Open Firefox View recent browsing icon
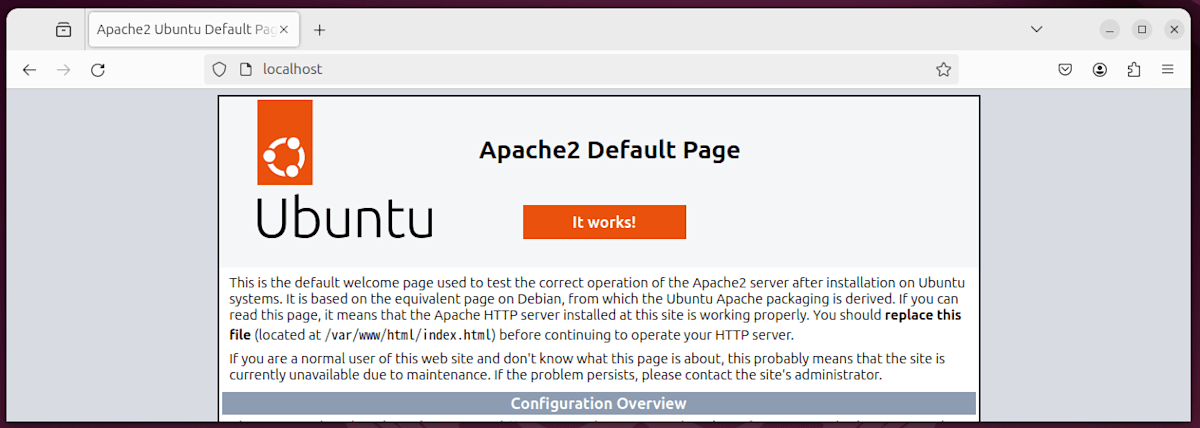 tap(64, 30)
